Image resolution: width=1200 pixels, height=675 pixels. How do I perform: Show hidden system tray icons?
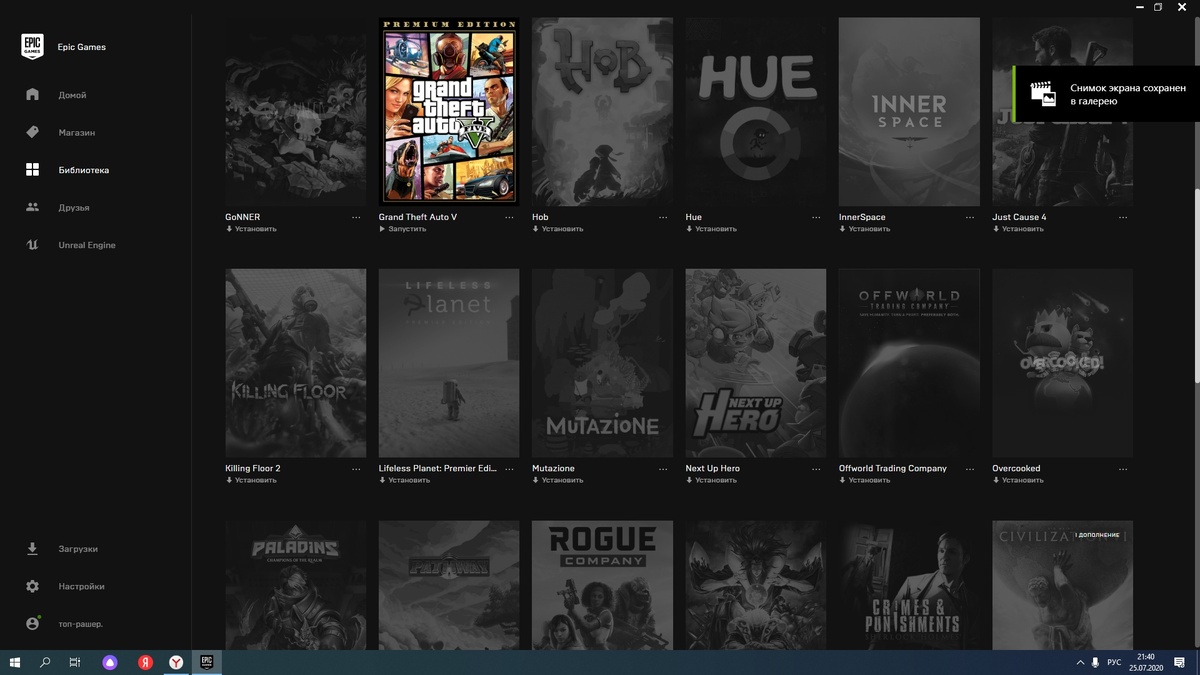[1080, 662]
